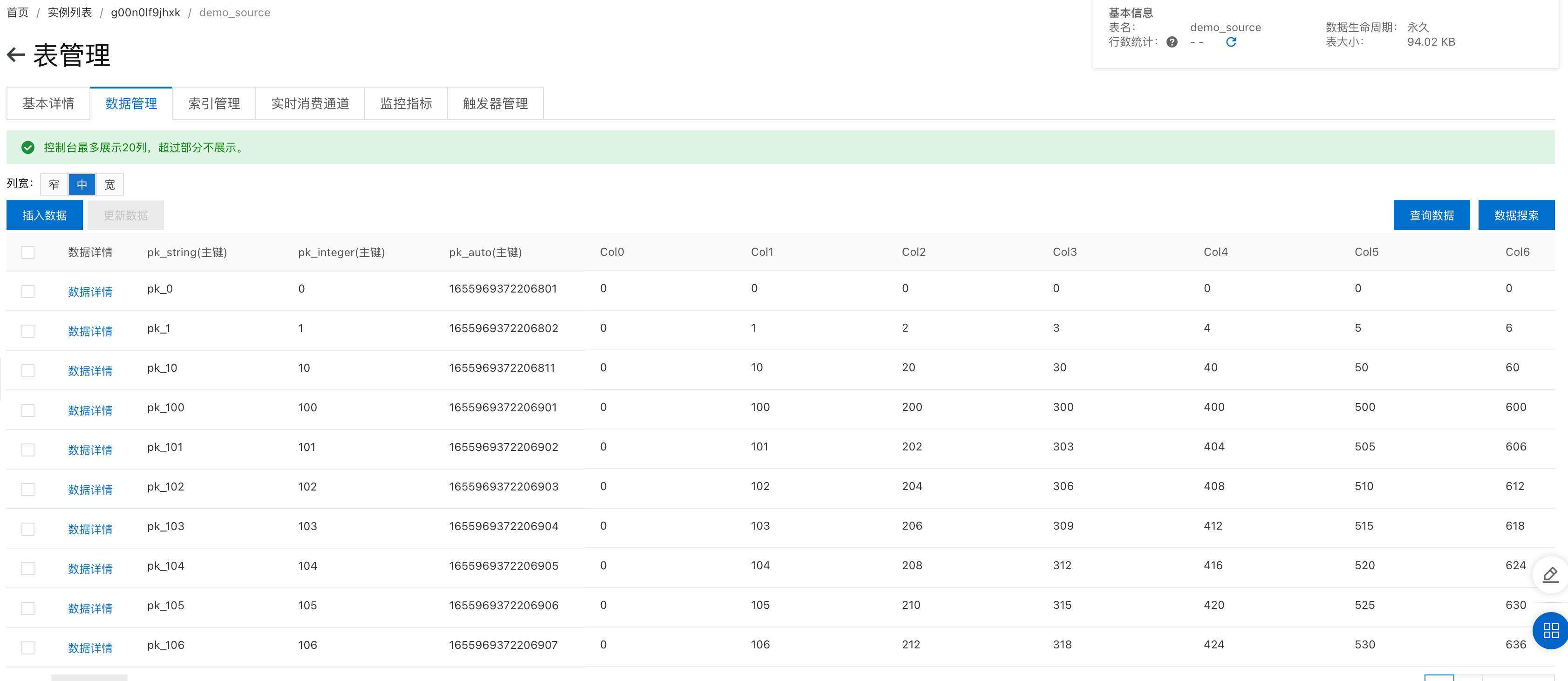Check the row checkbox for pk_101

tap(28, 450)
